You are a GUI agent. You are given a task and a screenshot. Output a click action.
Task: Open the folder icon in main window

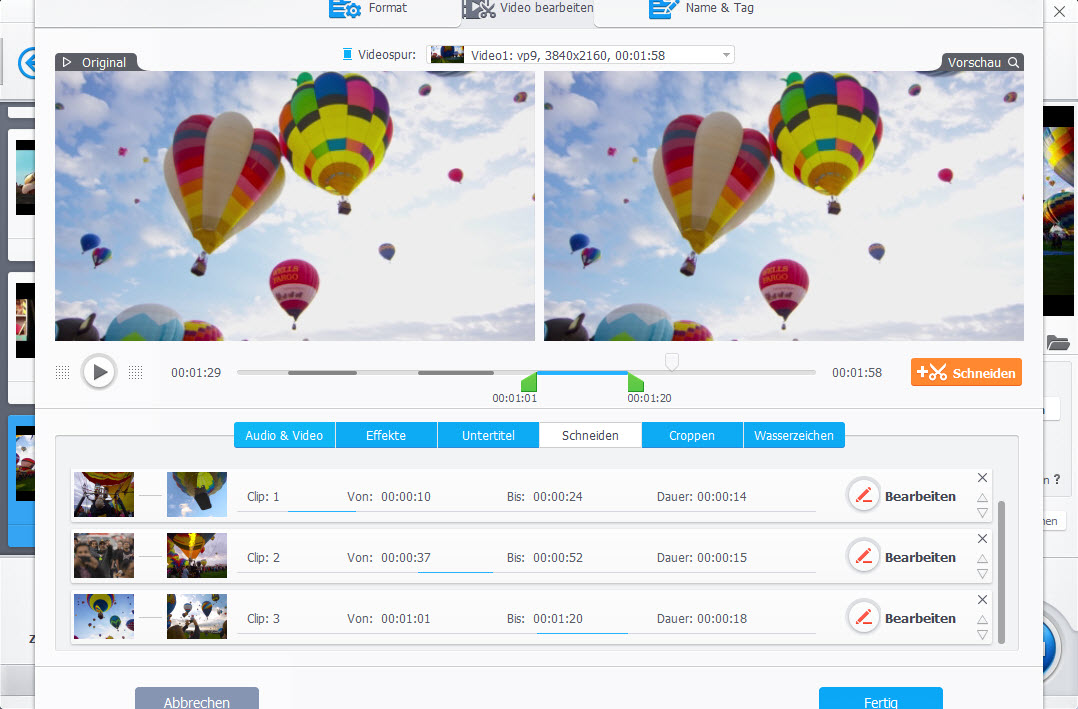click(1058, 342)
